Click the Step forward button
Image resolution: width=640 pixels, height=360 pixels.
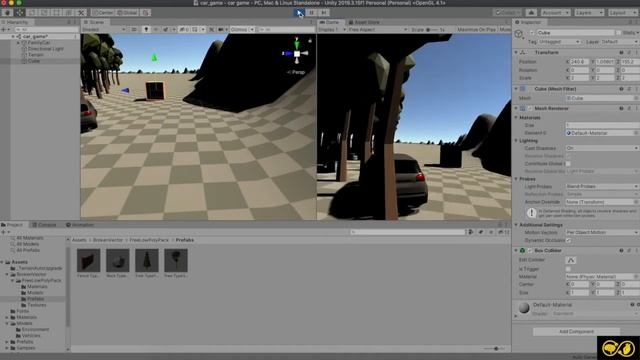[323, 13]
